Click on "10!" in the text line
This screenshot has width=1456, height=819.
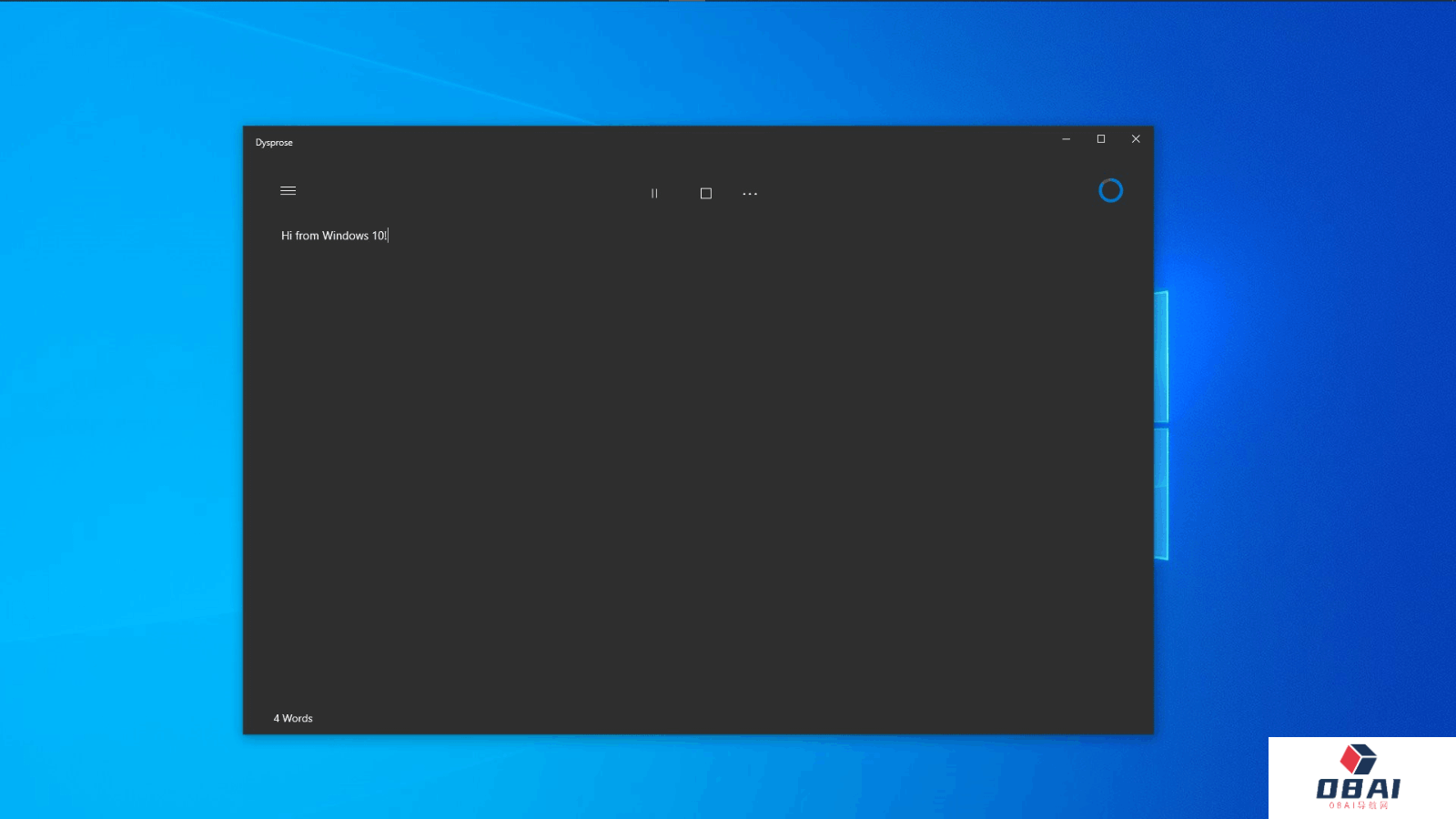click(379, 236)
